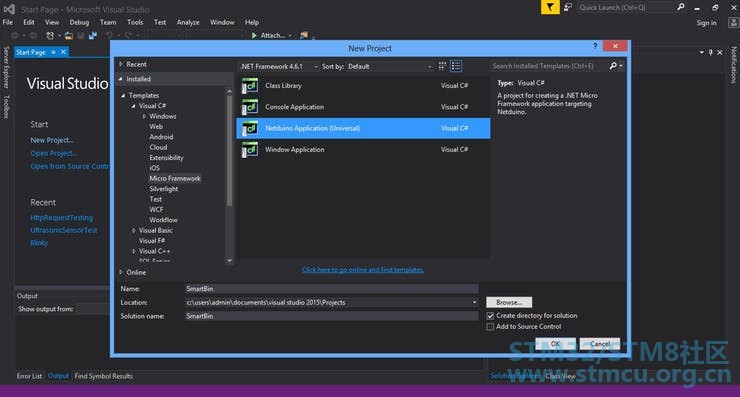The width and height of the screenshot is (740, 397).
Task: Click the Solution name input field
Action: [x=331, y=316]
